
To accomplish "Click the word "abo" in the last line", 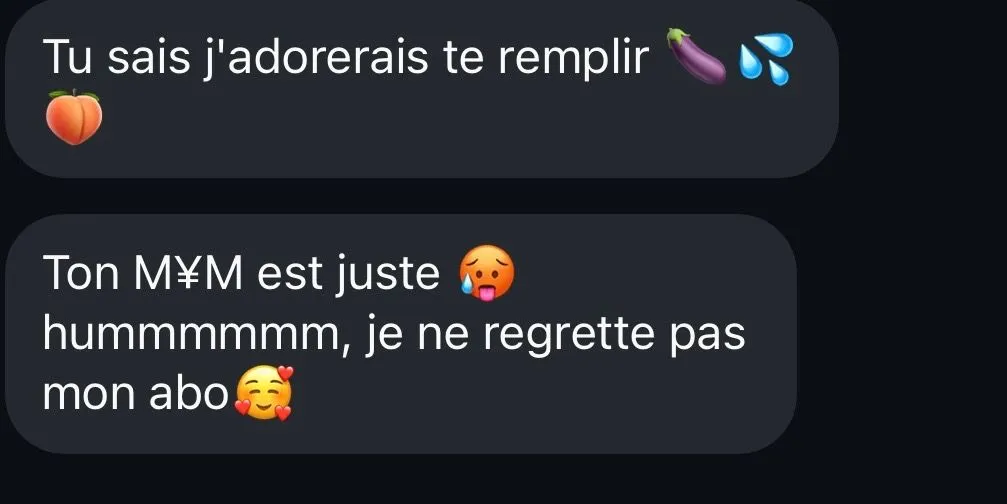I will point(189,394).
